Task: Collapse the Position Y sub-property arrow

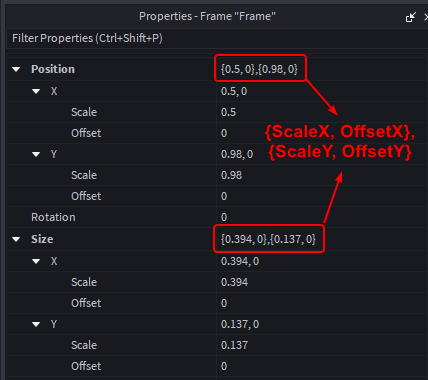Action: [x=36, y=154]
